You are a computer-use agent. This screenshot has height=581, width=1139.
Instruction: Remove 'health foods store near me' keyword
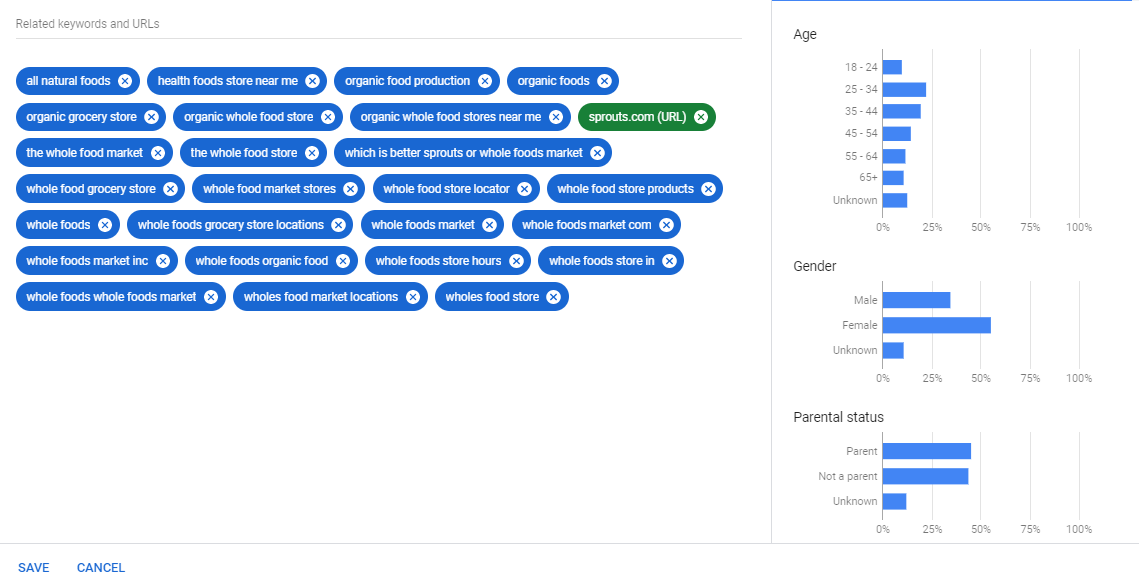pos(311,81)
